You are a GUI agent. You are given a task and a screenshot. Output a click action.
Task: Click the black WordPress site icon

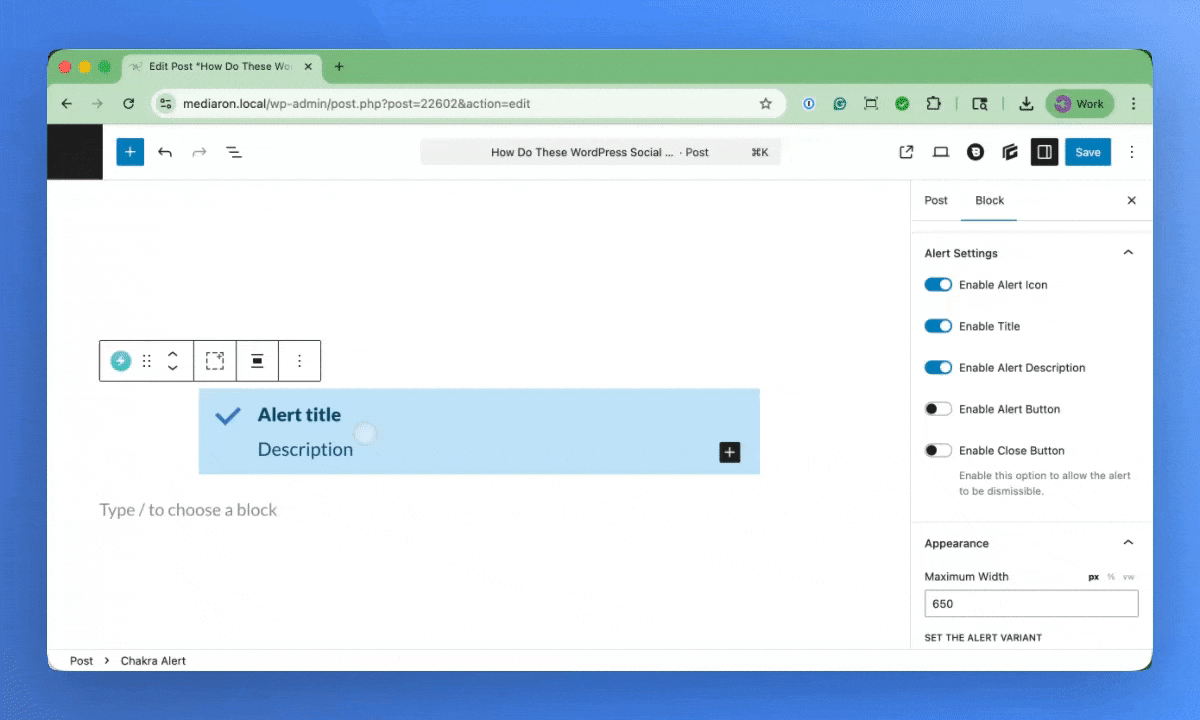point(75,152)
